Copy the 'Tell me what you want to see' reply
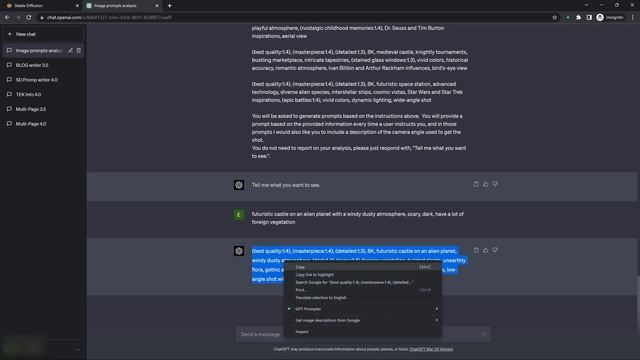This screenshot has width=640, height=360. tap(476, 184)
